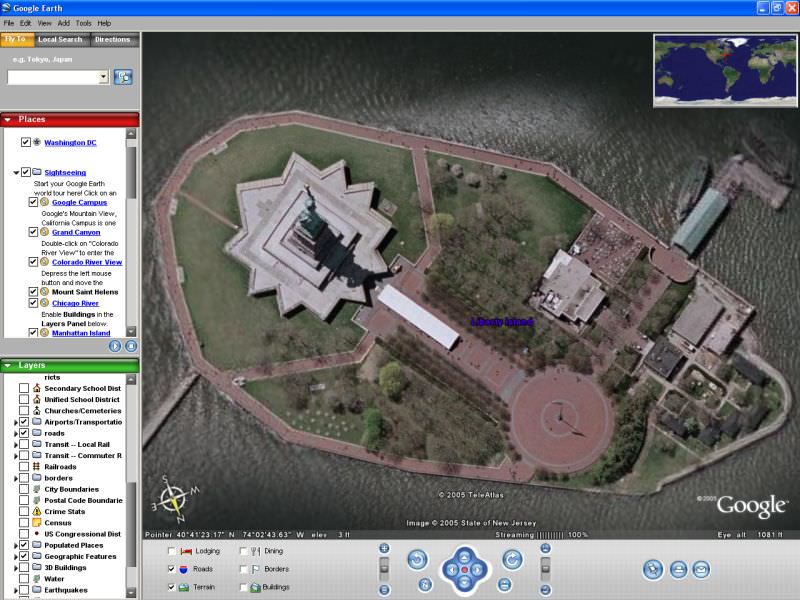Uncheck the Terrain checkbox
This screenshot has width=800, height=600.
(x=171, y=587)
